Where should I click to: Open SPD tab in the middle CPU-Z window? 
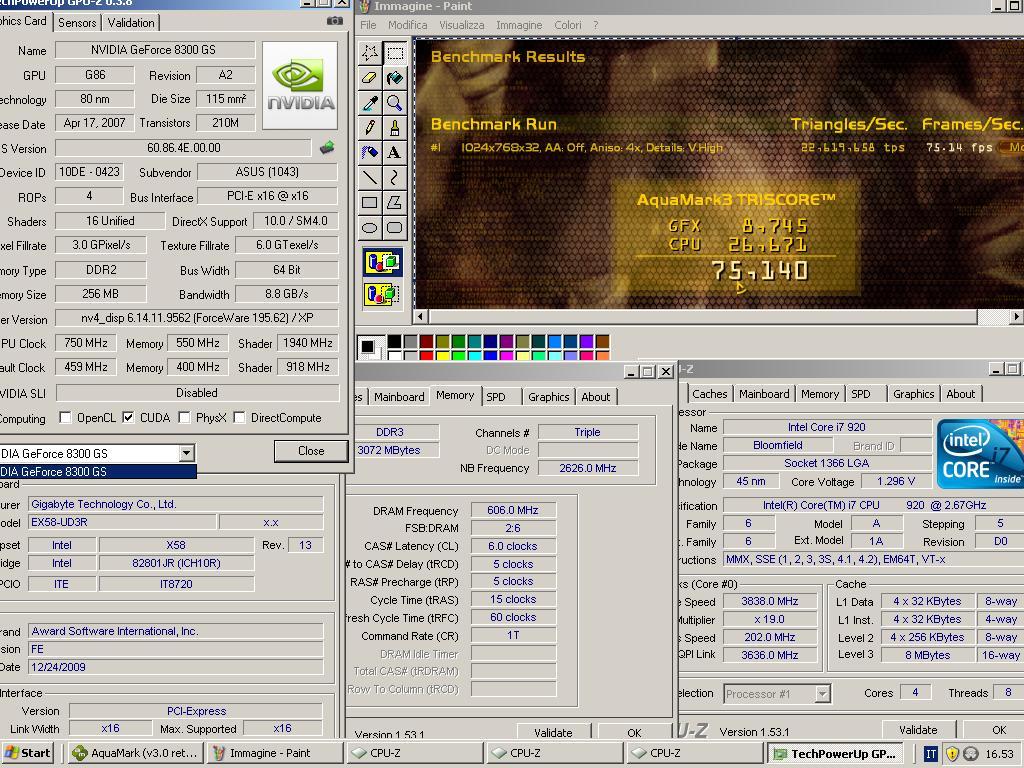pyautogui.click(x=496, y=396)
